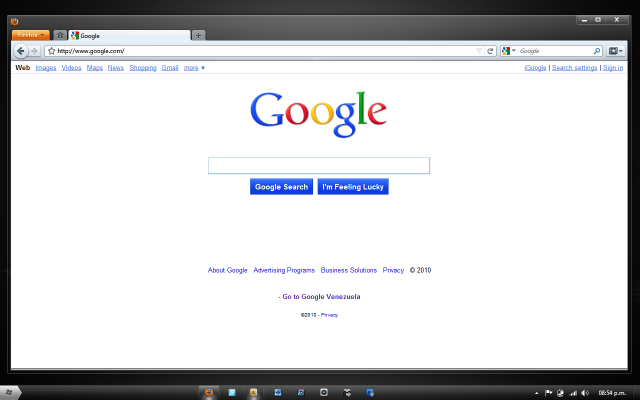The height and width of the screenshot is (400, 640).
Task: Open the search engine selector dropdown
Action: click(x=509, y=51)
